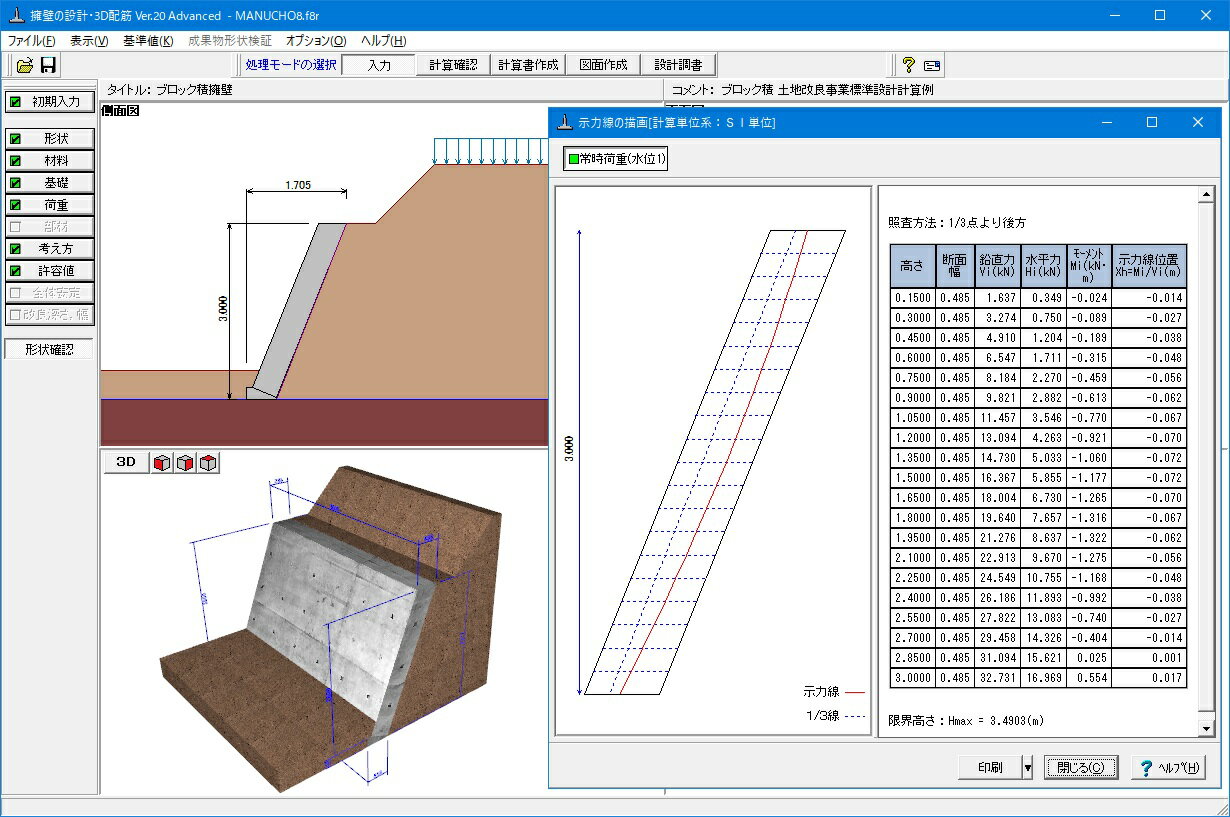Click the 鉛直力 Vi(kN) column header
The width and height of the screenshot is (1230, 817).
click(x=996, y=266)
